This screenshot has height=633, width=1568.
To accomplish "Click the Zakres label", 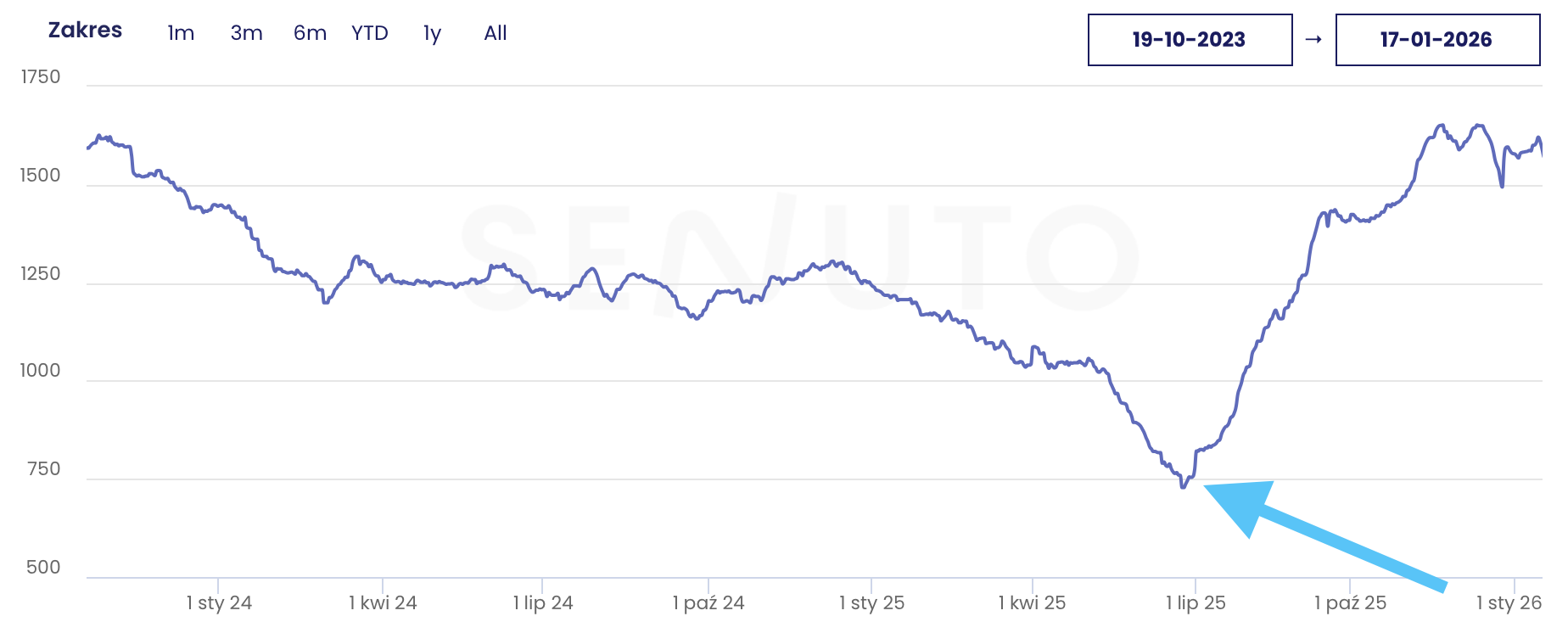I will [x=85, y=31].
